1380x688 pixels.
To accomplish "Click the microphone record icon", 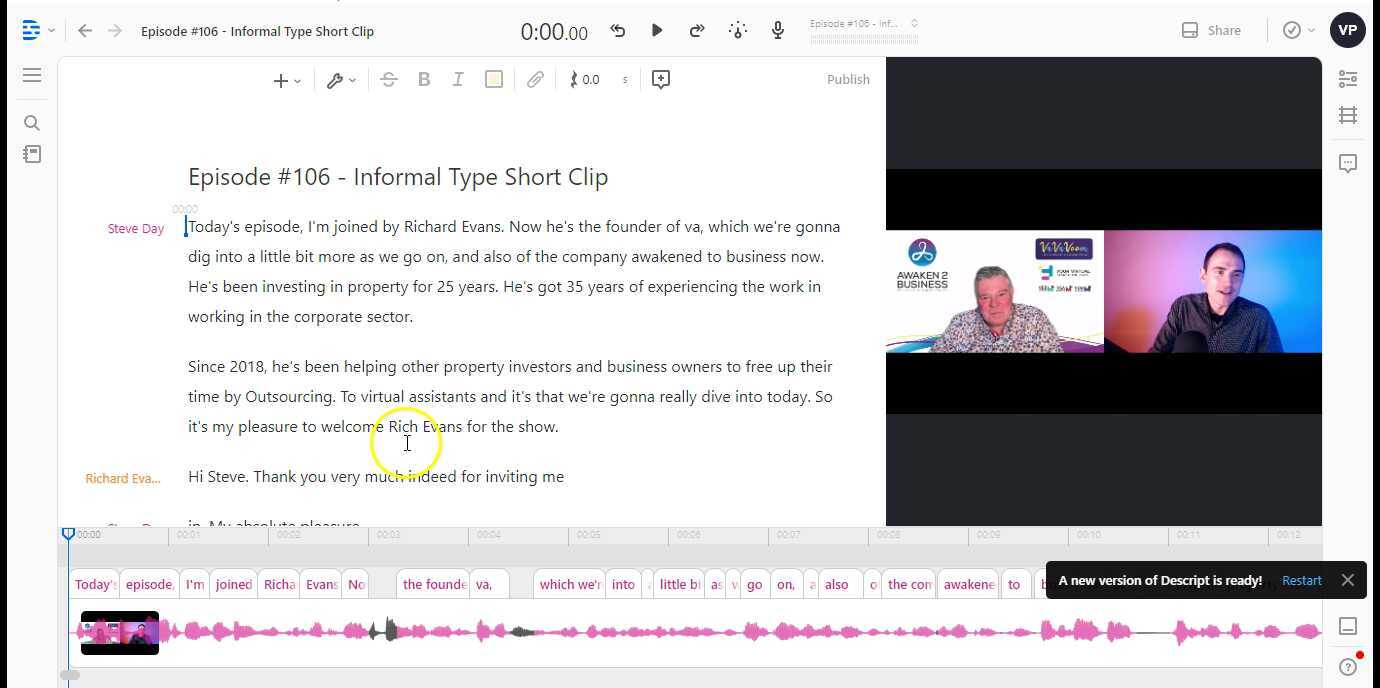I will (x=777, y=31).
